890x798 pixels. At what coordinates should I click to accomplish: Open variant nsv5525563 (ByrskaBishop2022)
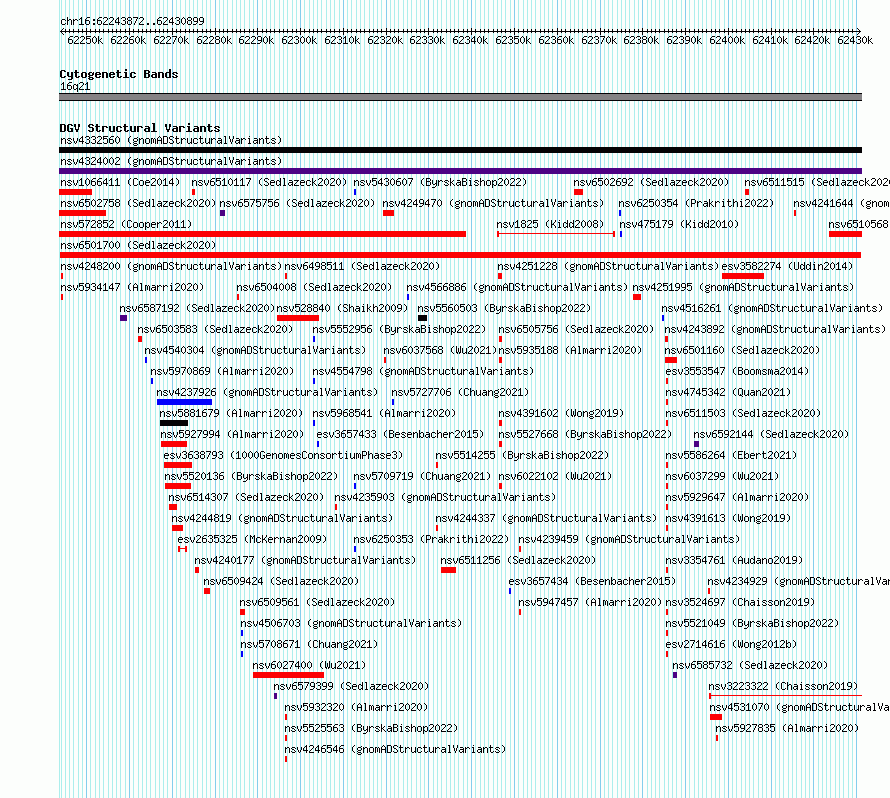click(371, 728)
